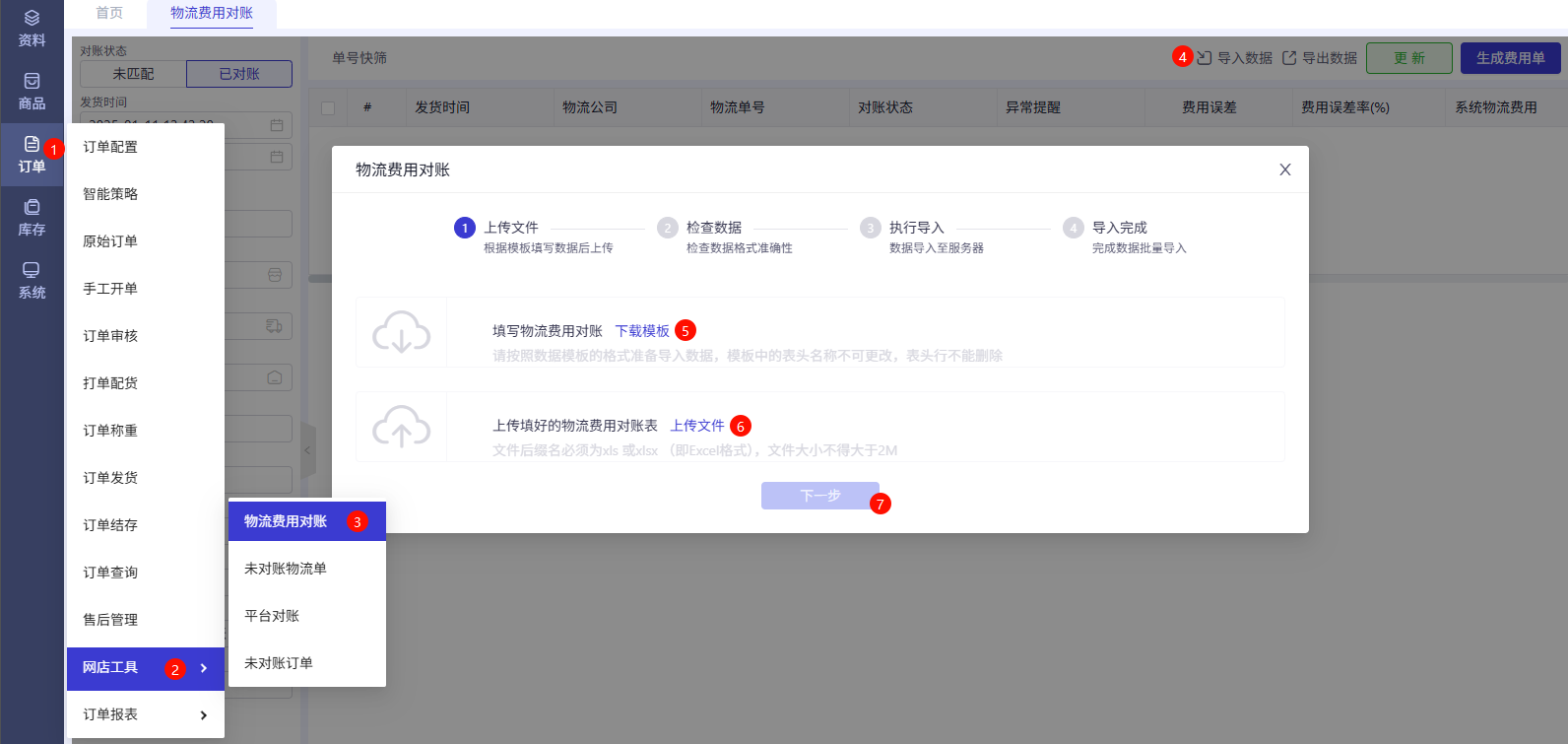The height and width of the screenshot is (744, 1568).
Task: Check the select-all checkbox in table header
Action: coord(328,108)
